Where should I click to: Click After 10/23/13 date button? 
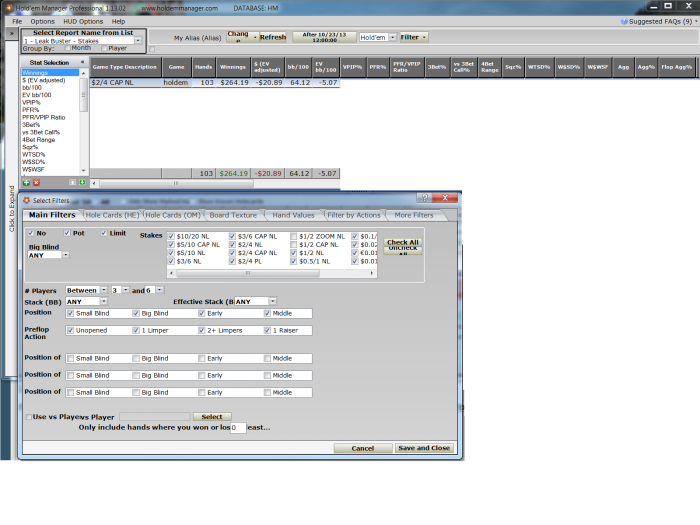coord(324,38)
